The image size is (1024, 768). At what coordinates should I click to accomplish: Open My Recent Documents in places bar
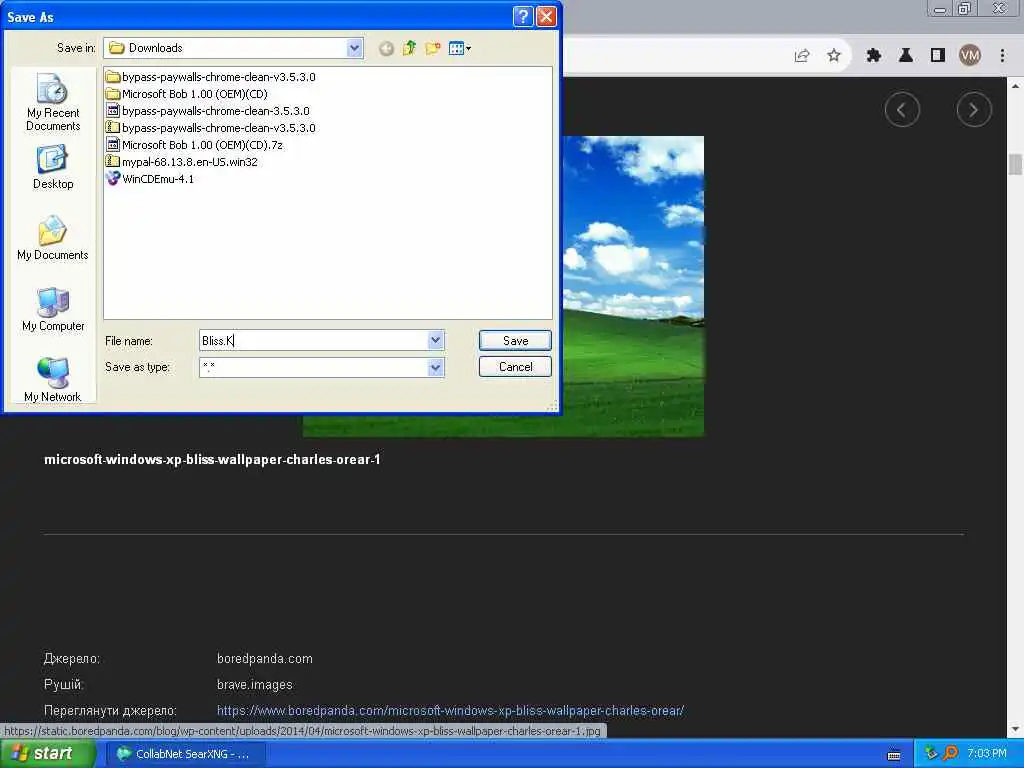pyautogui.click(x=53, y=103)
